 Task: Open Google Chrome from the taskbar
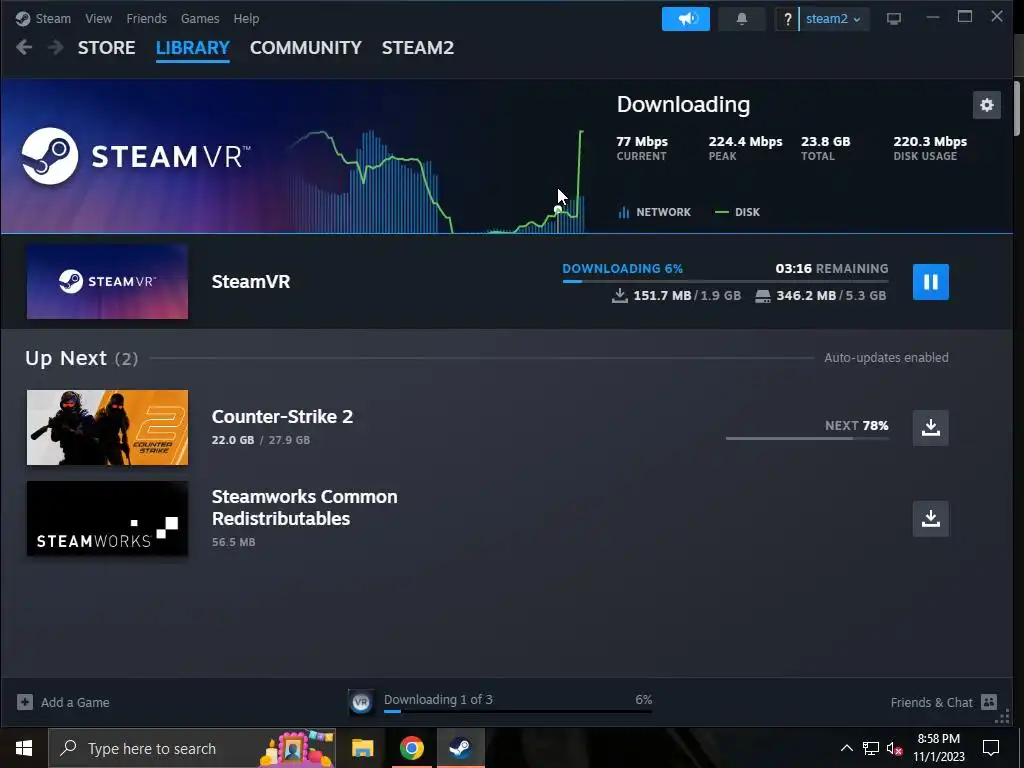pyautogui.click(x=411, y=748)
